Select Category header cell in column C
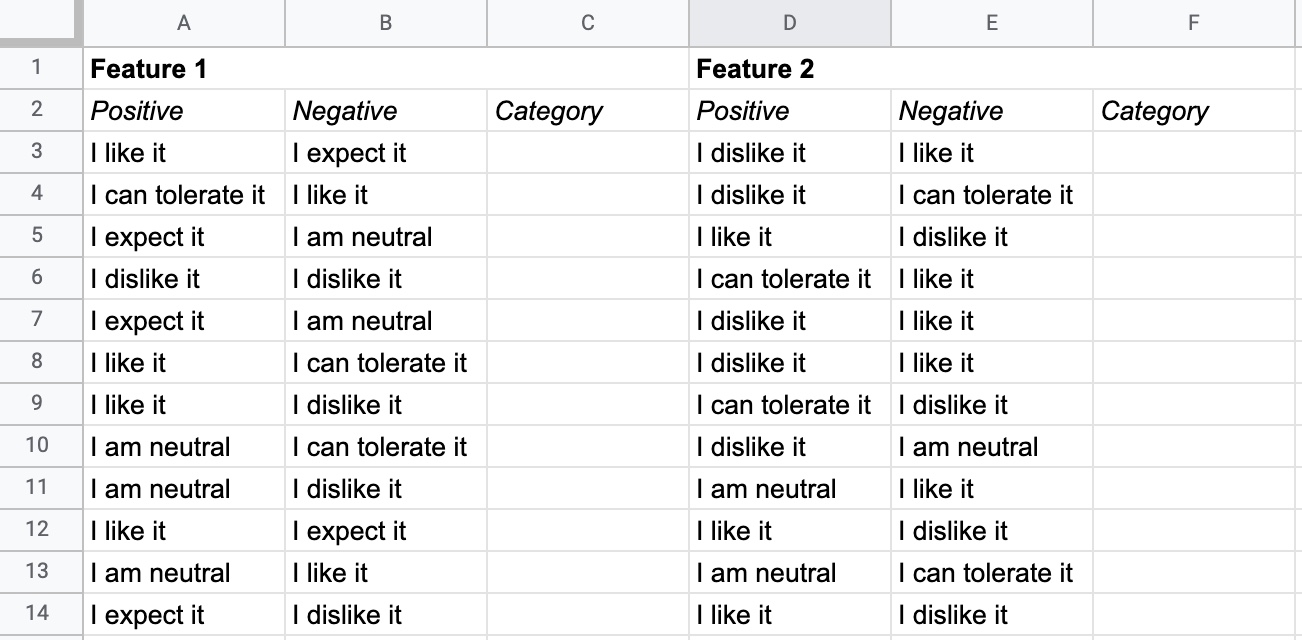1302x640 pixels. point(588,111)
